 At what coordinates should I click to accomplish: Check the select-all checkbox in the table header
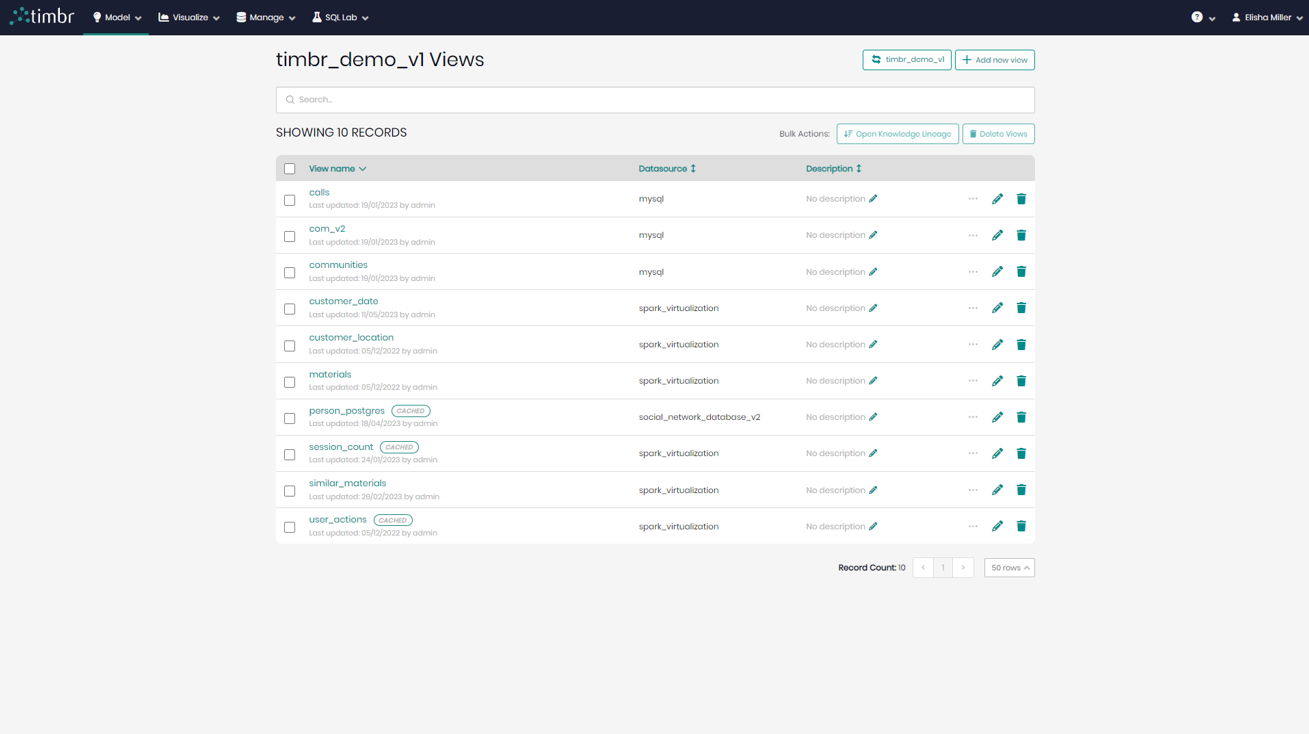pos(290,168)
